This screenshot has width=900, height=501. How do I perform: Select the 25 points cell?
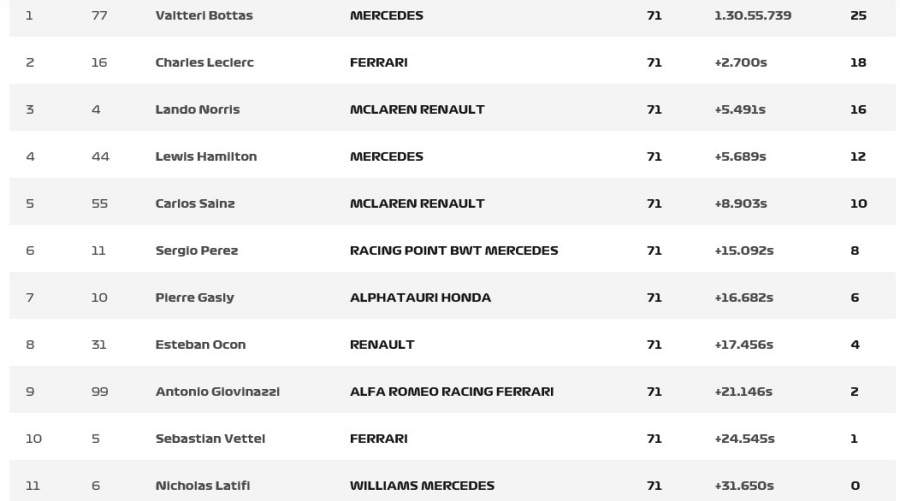pos(858,15)
